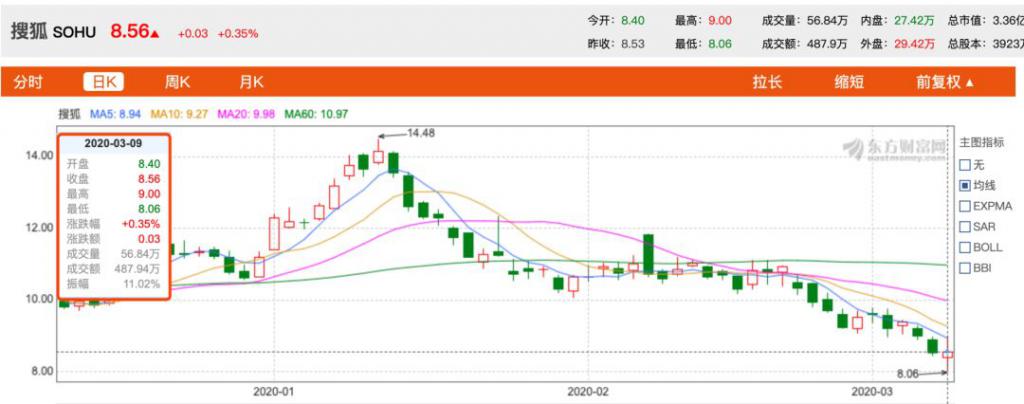Switch to the 分时 intraday tab

[x=28, y=82]
